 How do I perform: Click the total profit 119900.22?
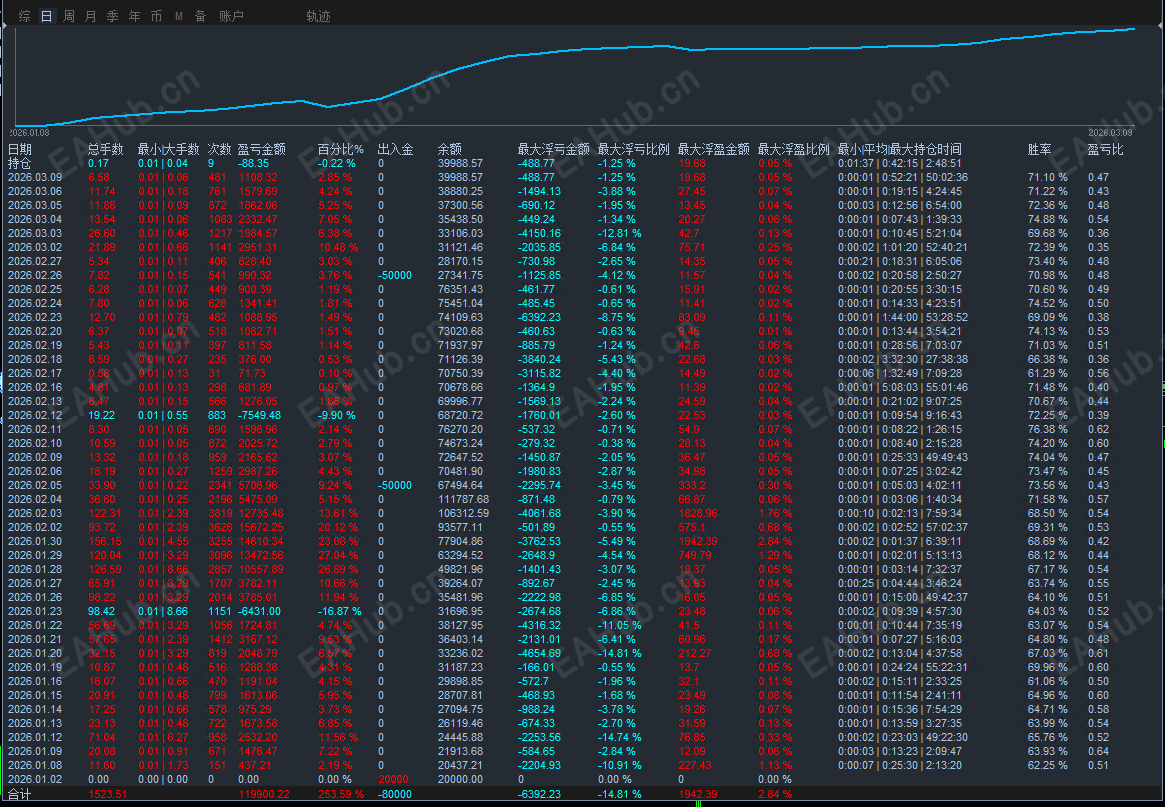point(264,794)
